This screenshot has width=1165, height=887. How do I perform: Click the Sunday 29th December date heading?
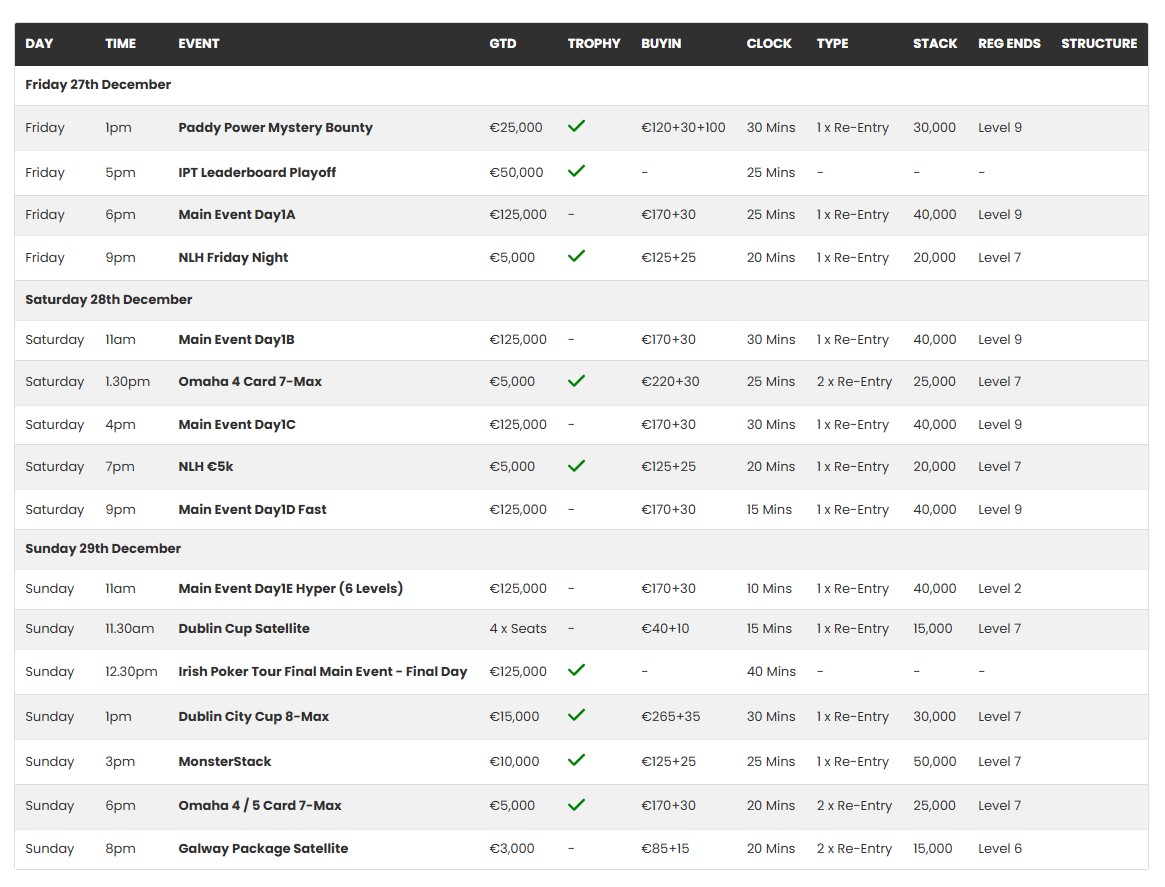point(103,549)
